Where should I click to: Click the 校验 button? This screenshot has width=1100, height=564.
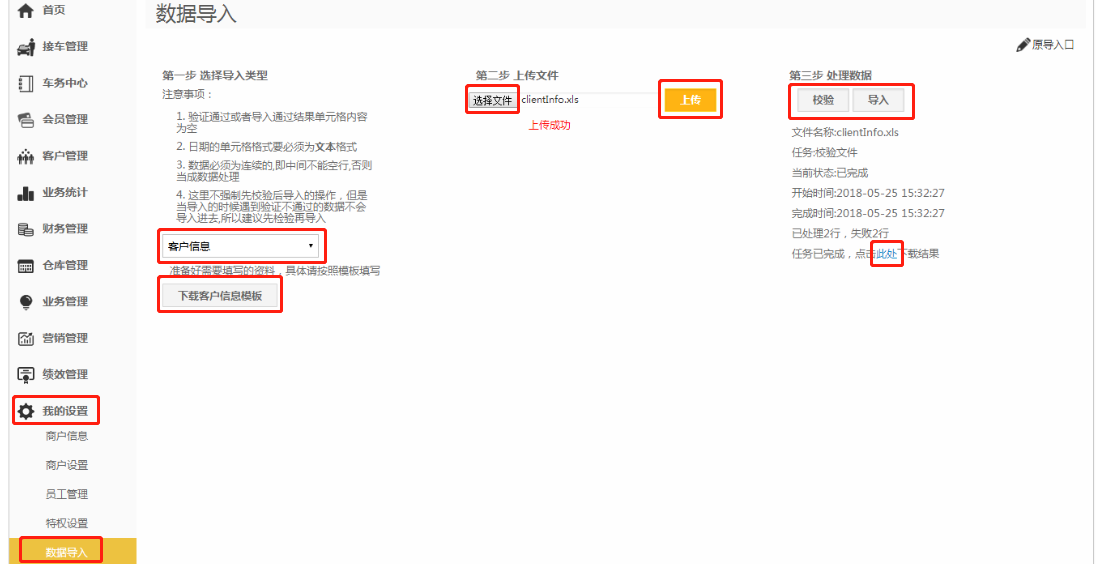click(823, 100)
